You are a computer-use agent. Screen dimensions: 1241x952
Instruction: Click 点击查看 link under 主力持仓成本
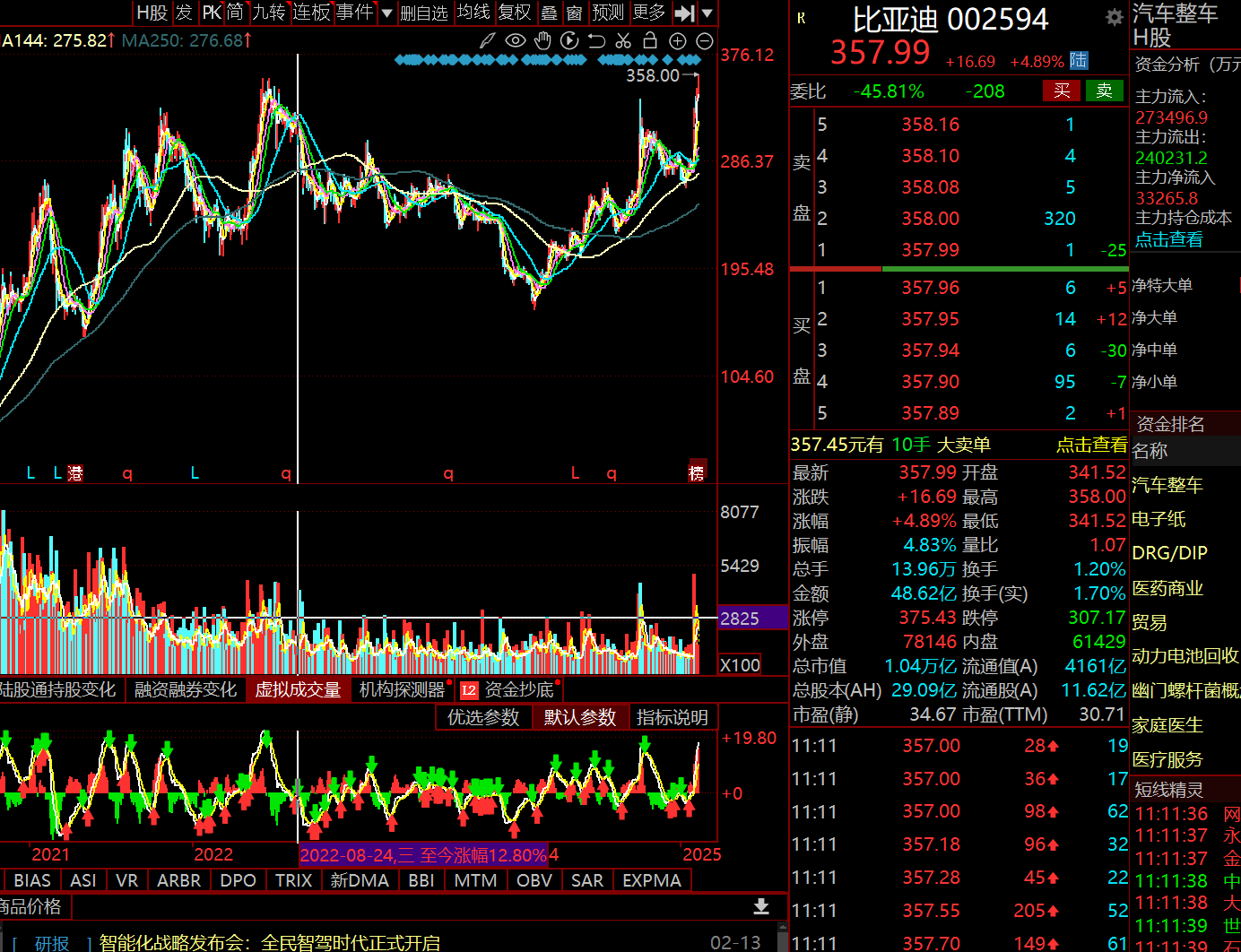tap(1169, 239)
